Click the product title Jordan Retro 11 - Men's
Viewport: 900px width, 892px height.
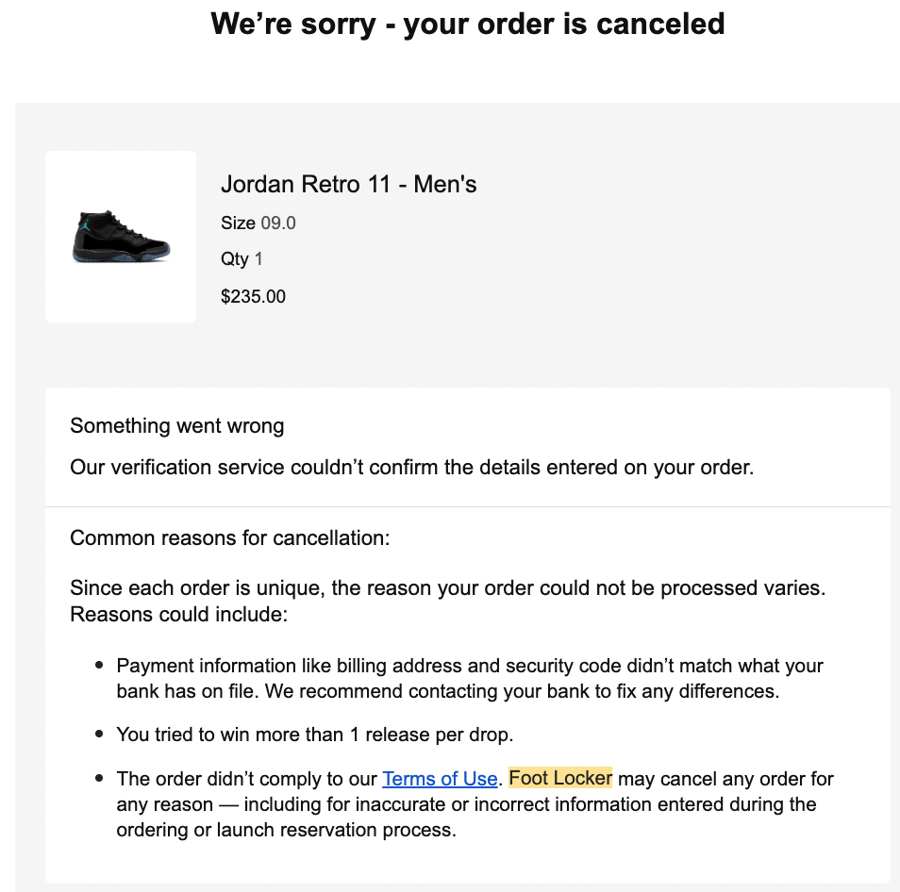point(348,185)
